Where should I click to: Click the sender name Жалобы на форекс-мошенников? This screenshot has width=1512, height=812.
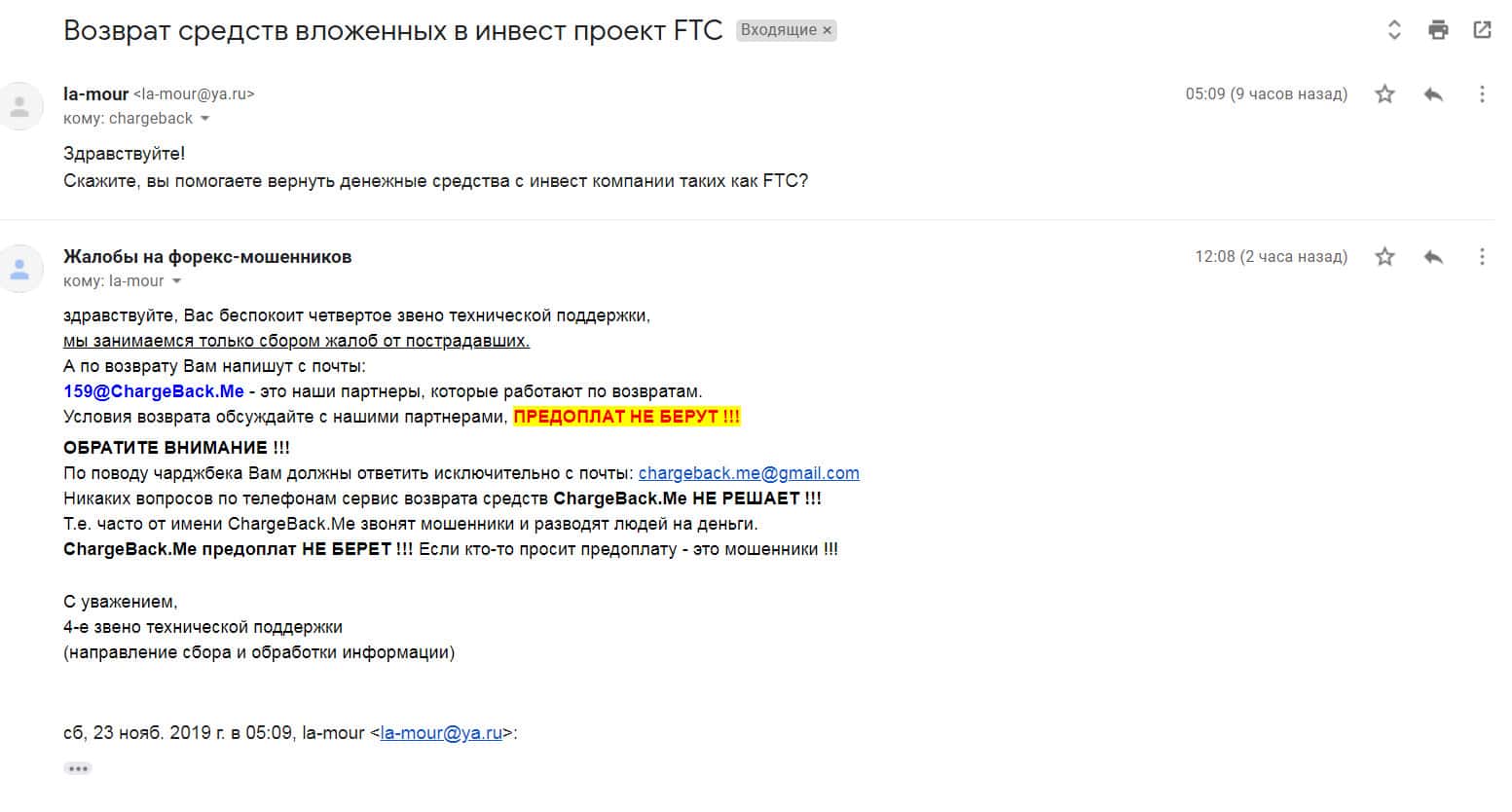(x=207, y=257)
